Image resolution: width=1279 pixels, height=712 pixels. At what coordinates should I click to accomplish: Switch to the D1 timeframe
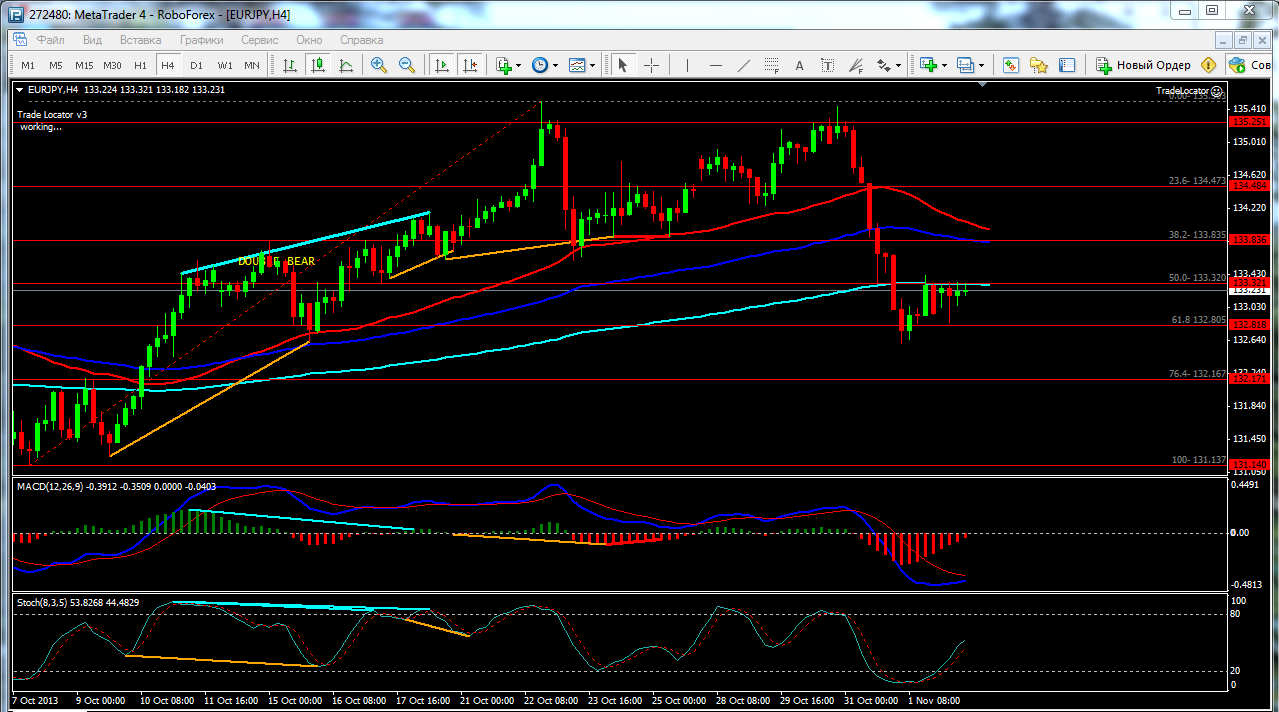[196, 65]
